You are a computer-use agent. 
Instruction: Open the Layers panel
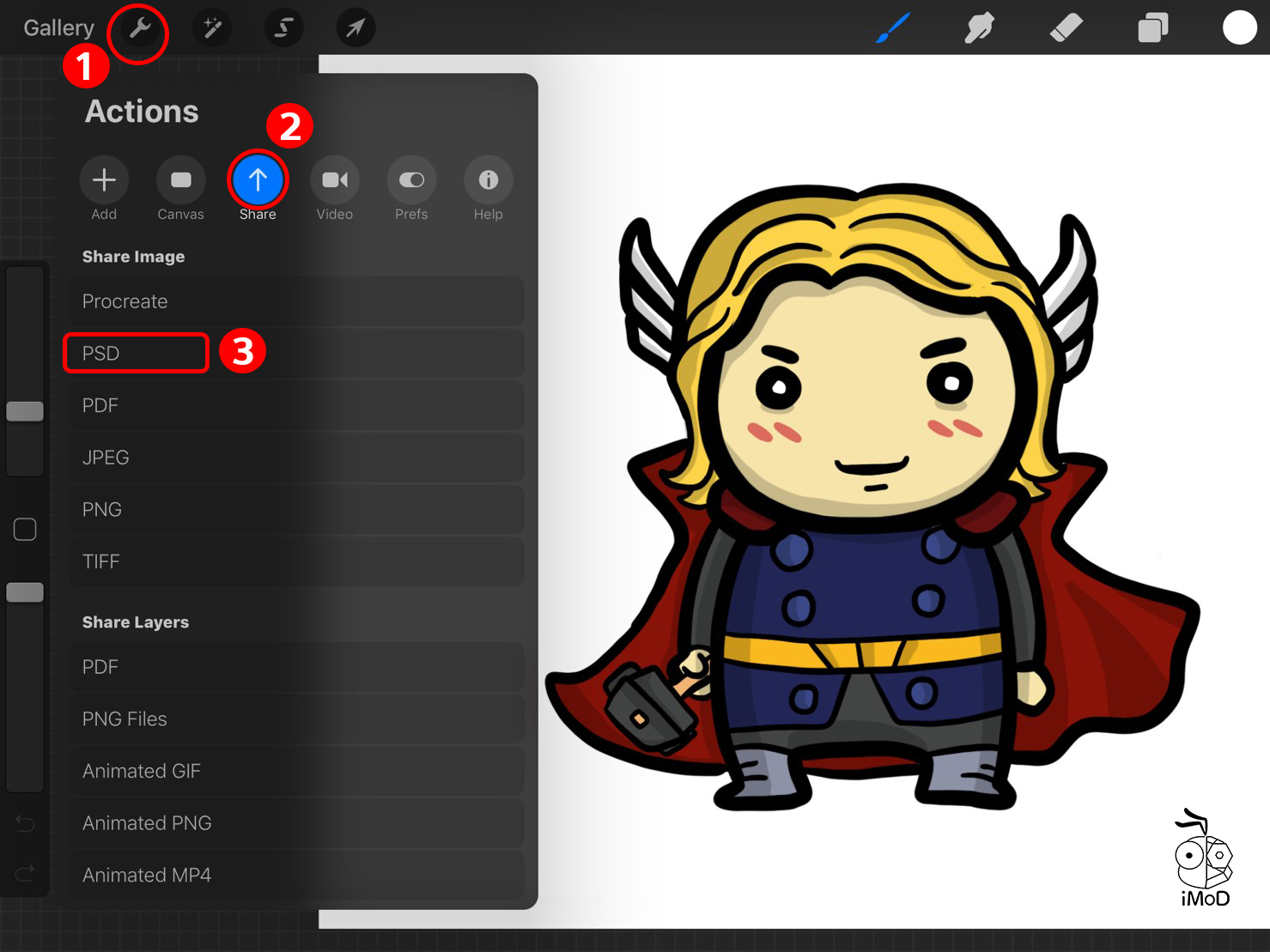pyautogui.click(x=1152, y=28)
